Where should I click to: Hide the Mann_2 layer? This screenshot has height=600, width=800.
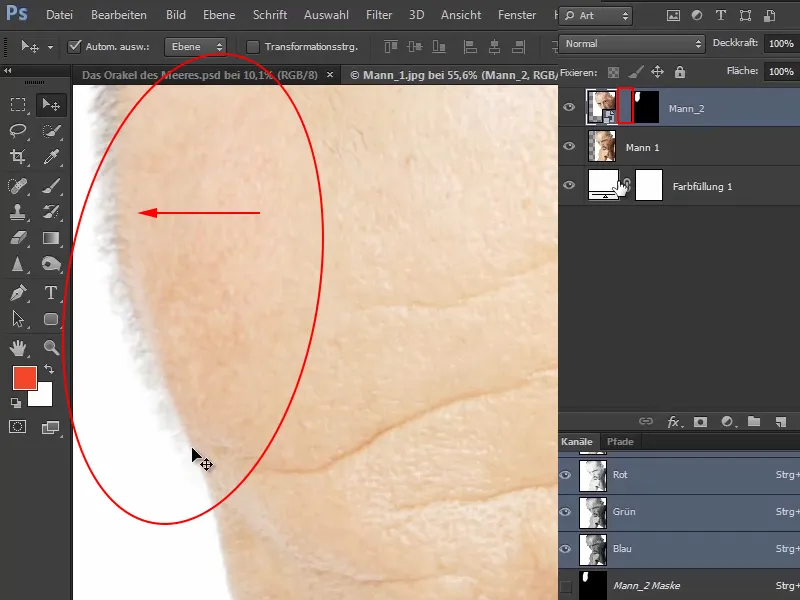(569, 107)
